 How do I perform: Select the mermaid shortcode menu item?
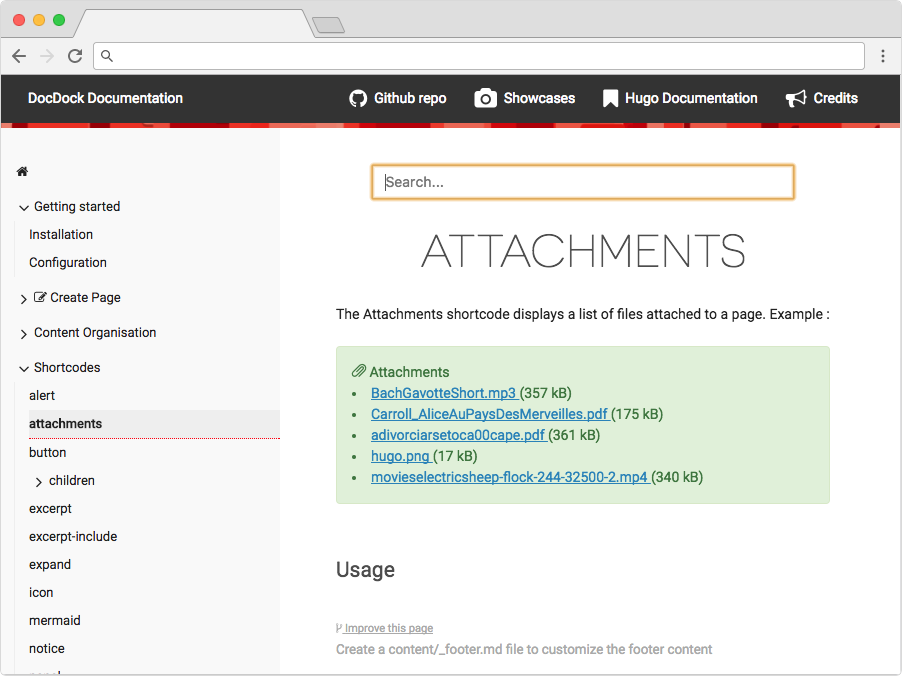(55, 621)
